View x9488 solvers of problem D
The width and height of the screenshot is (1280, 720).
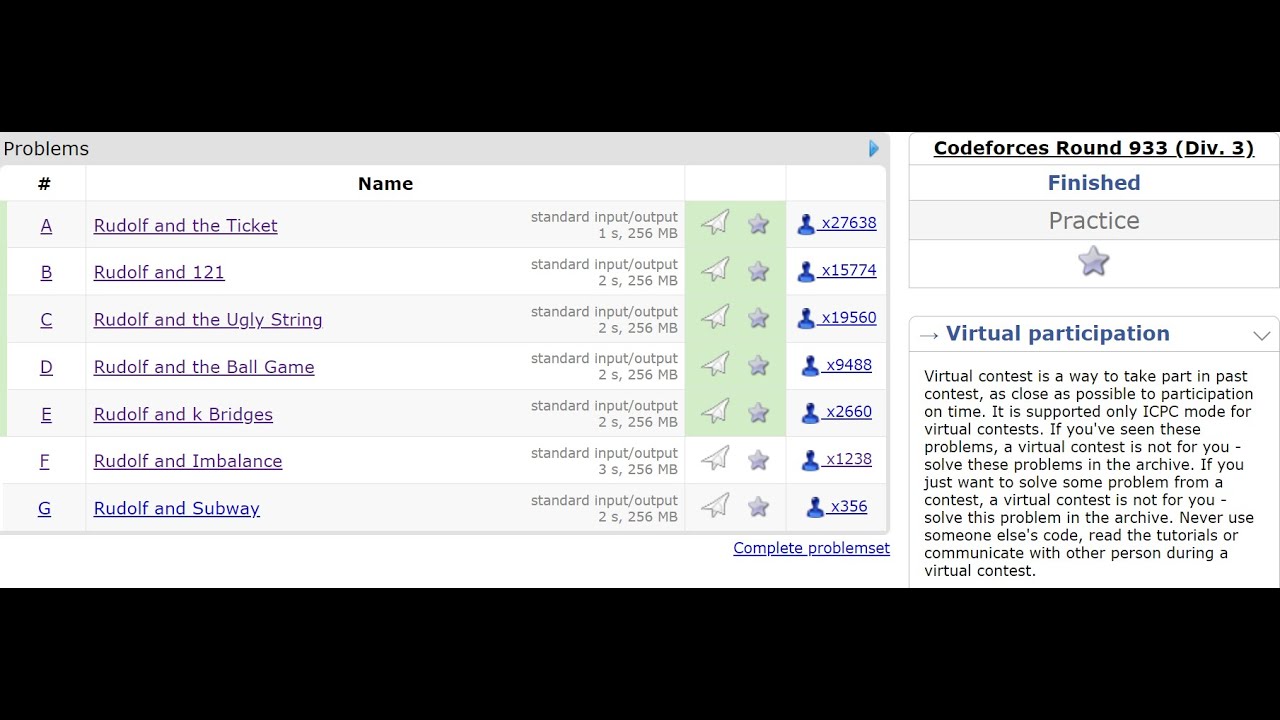click(x=837, y=365)
